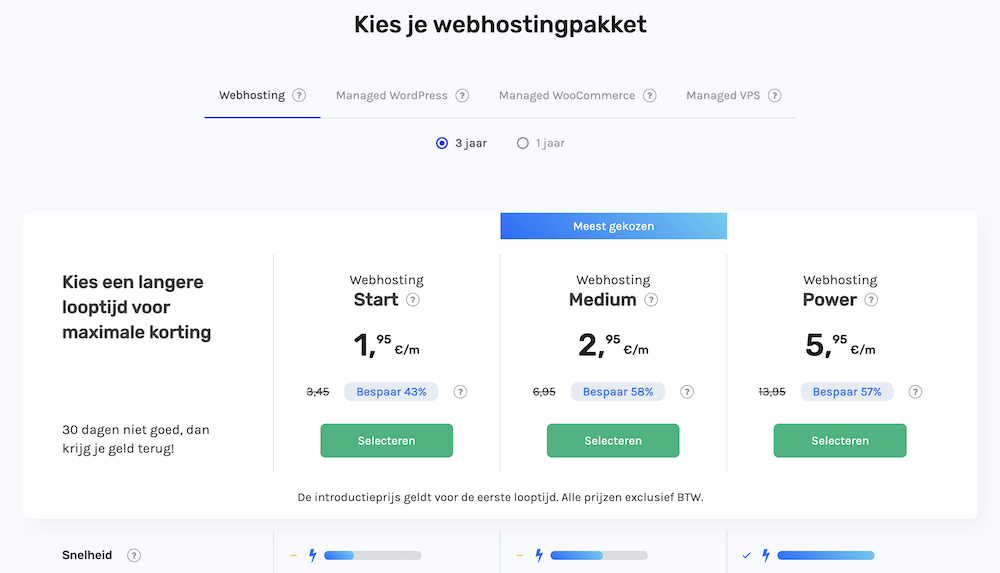Viewport: 1000px width, 573px height.
Task: Click the help icon beside Managed WordPress
Action: click(462, 96)
